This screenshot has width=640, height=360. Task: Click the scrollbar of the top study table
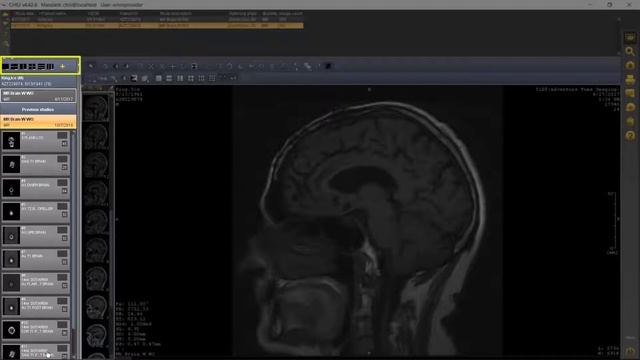[x=619, y=35]
